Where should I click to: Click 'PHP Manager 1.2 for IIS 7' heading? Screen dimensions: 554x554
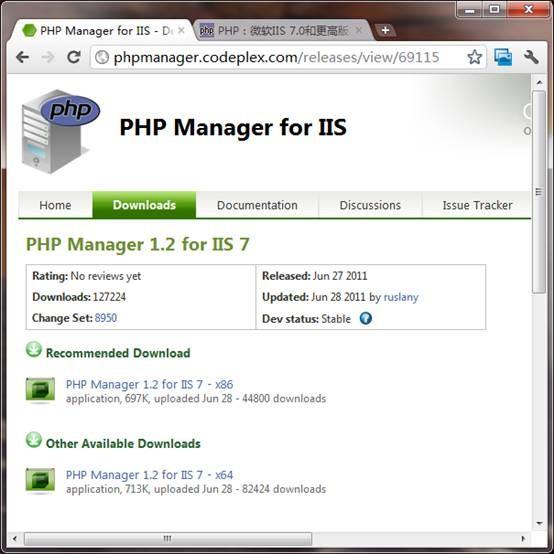tap(138, 244)
